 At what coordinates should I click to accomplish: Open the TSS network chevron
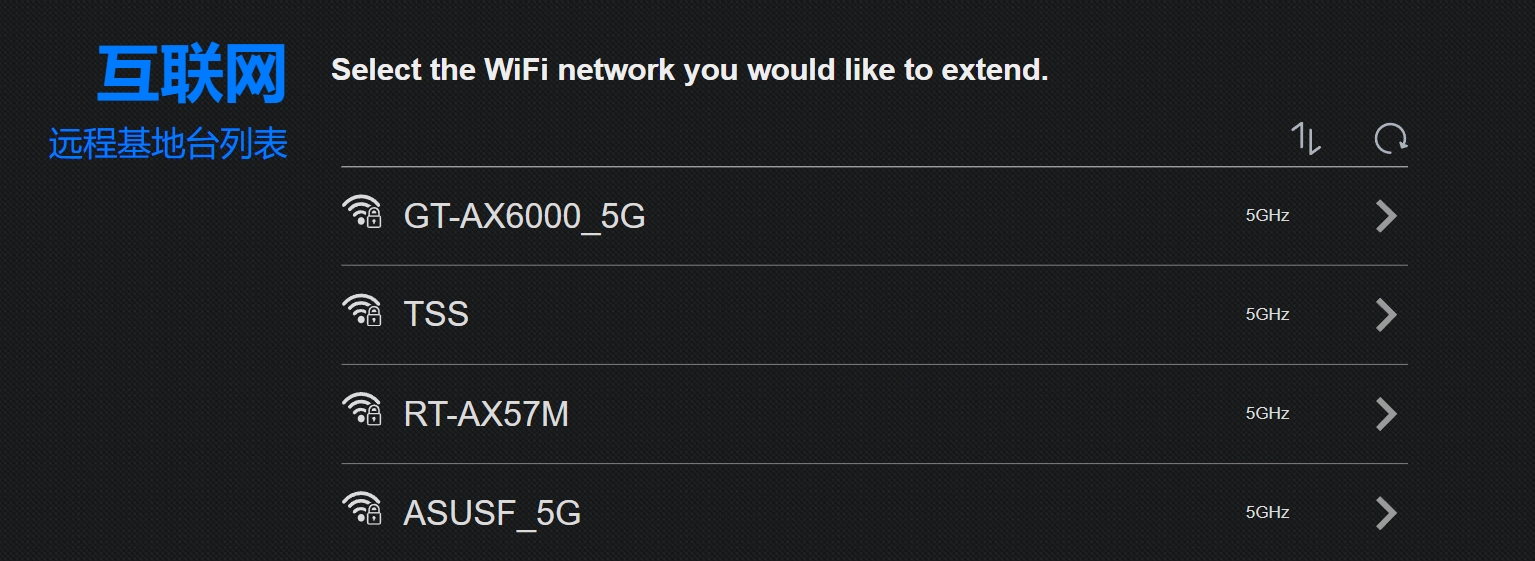1386,315
